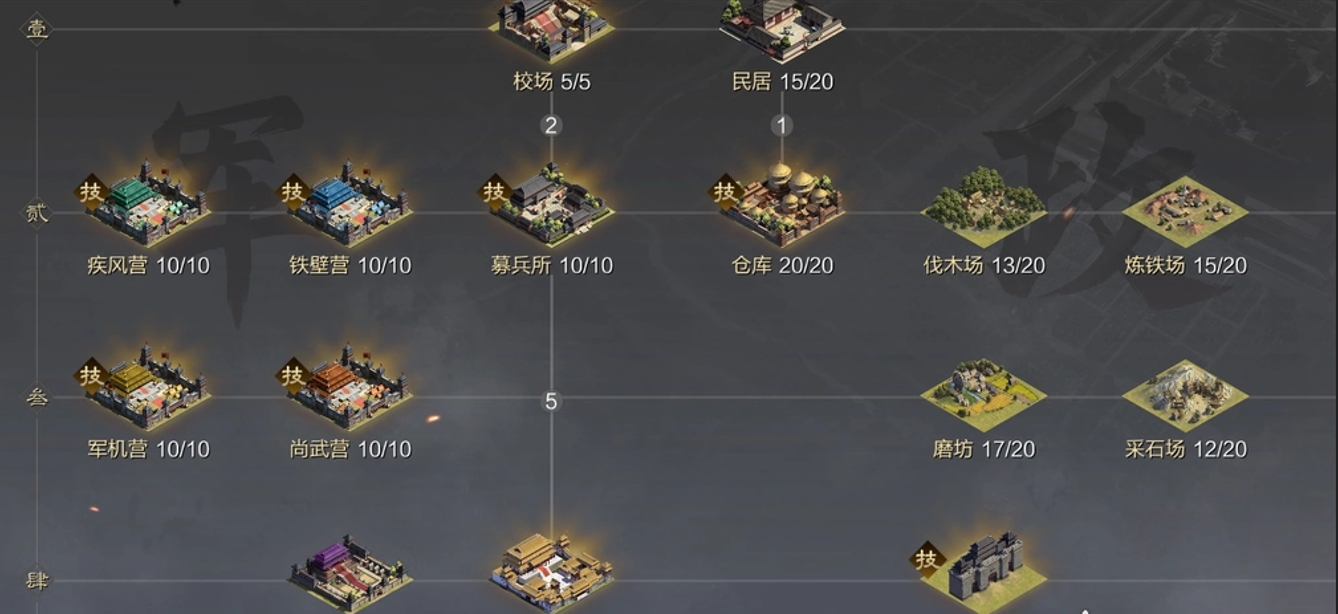Select the 仓库 20/20 warehouse
Viewport: 1338px width, 614px height.
point(782,204)
